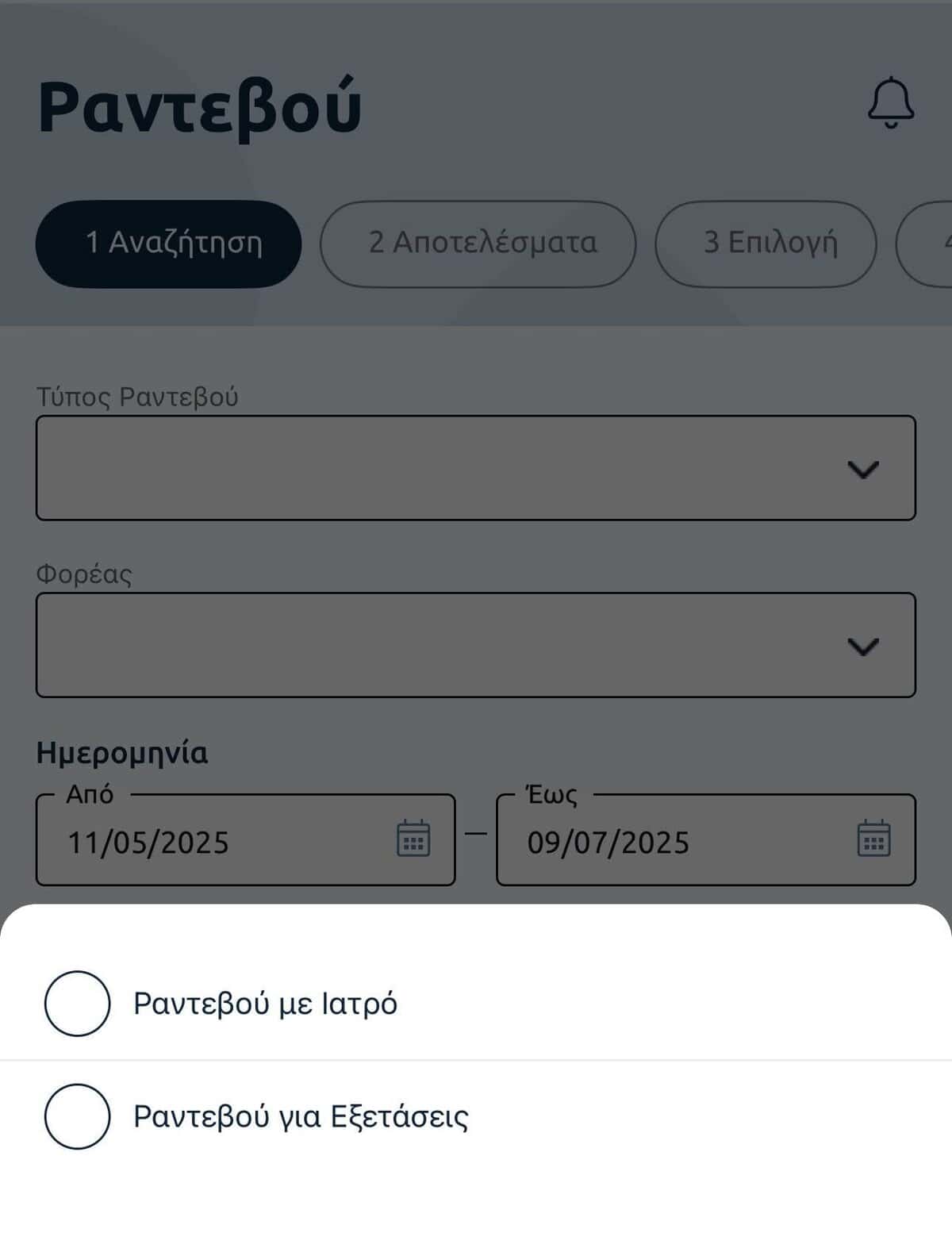This screenshot has width=952, height=1248.
Task: Click the Τύπος Ραντεβού field label
Action: click(x=137, y=396)
